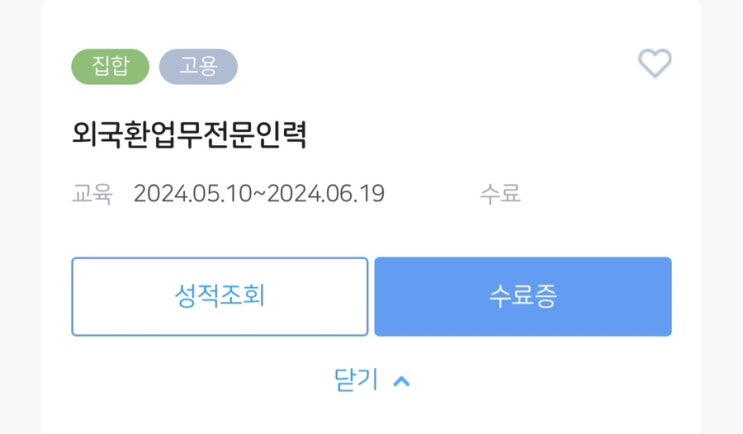The image size is (743, 434).
Task: Select the 고용 category label
Action: (x=198, y=66)
